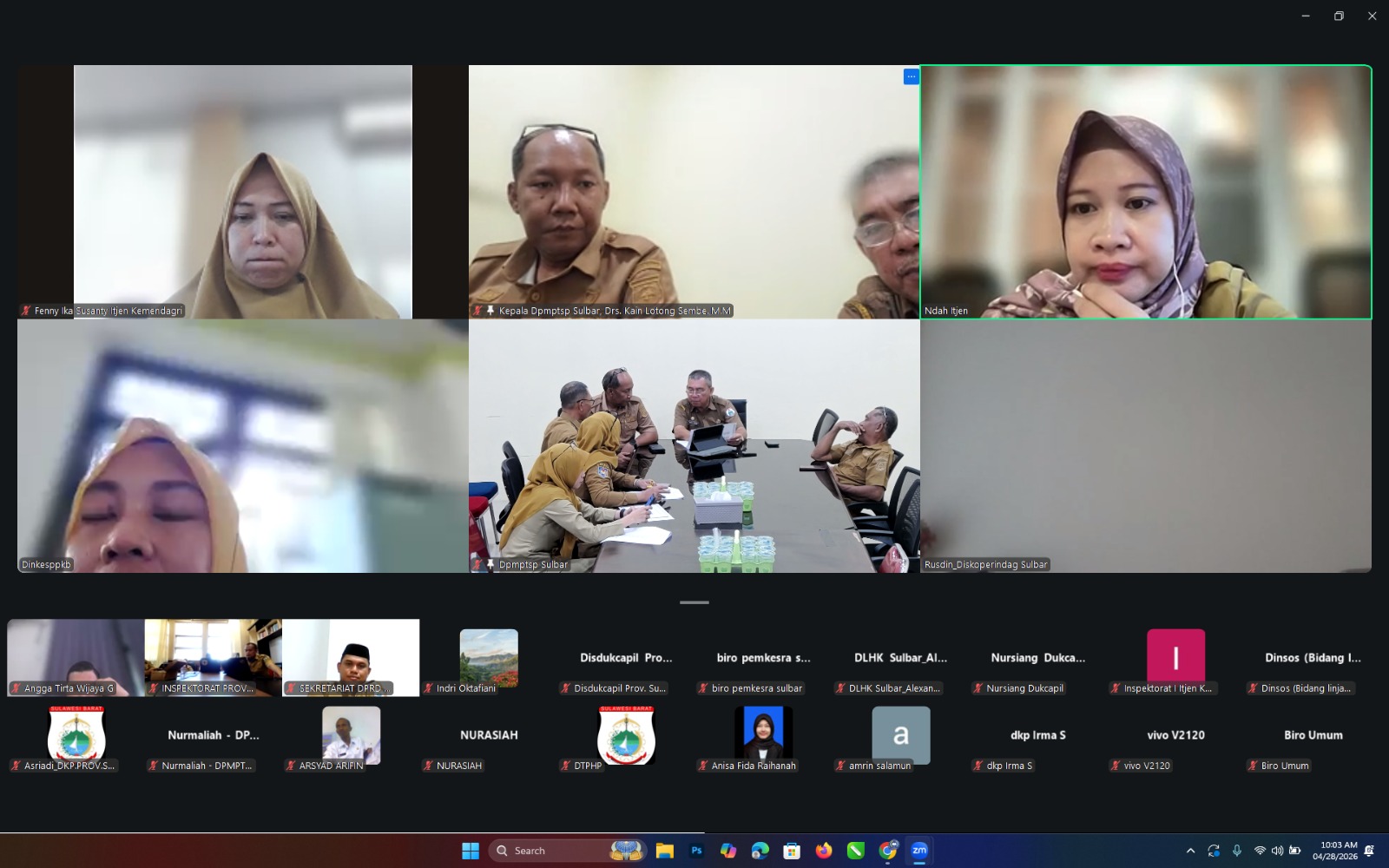Viewport: 1389px width, 868px height.
Task: Open the clock and date flyout
Action: [x=1337, y=851]
